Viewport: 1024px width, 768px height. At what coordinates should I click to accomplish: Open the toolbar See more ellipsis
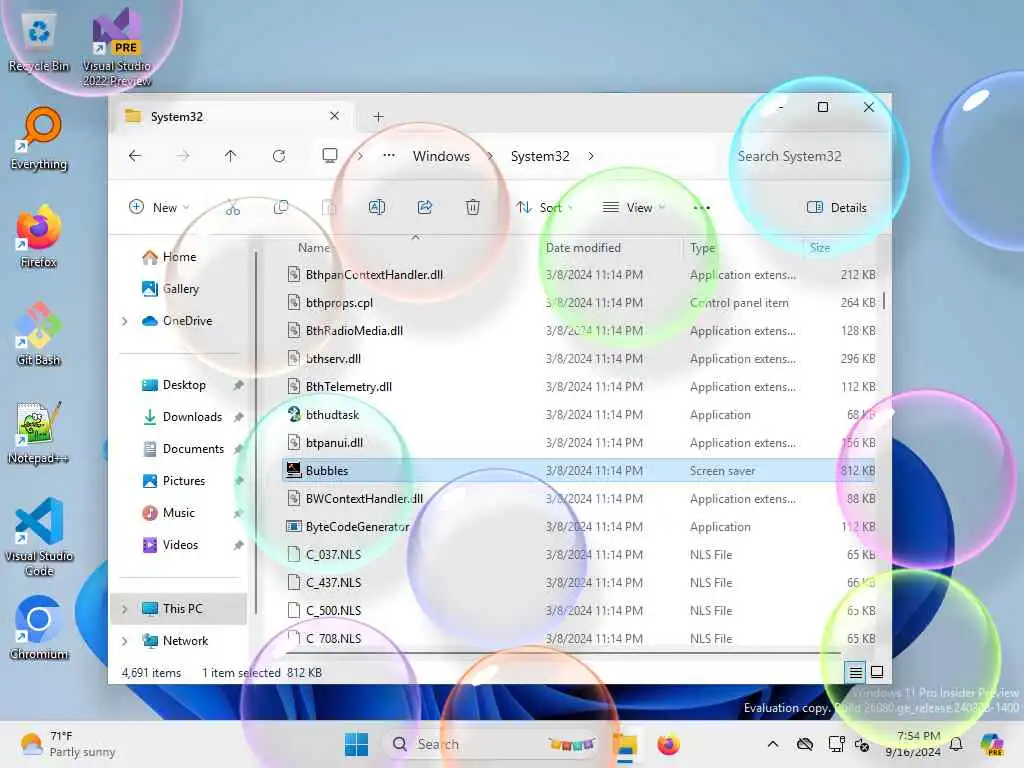[701, 208]
